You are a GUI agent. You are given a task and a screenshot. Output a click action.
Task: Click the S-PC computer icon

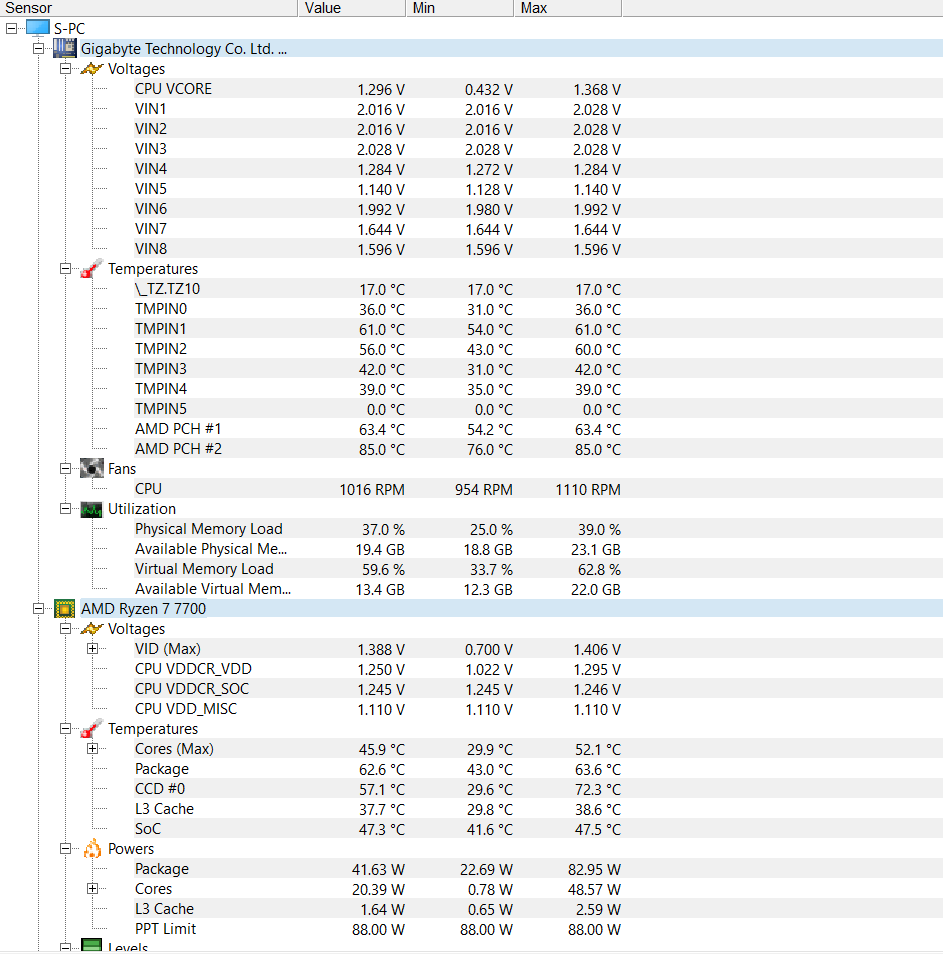tap(37, 27)
